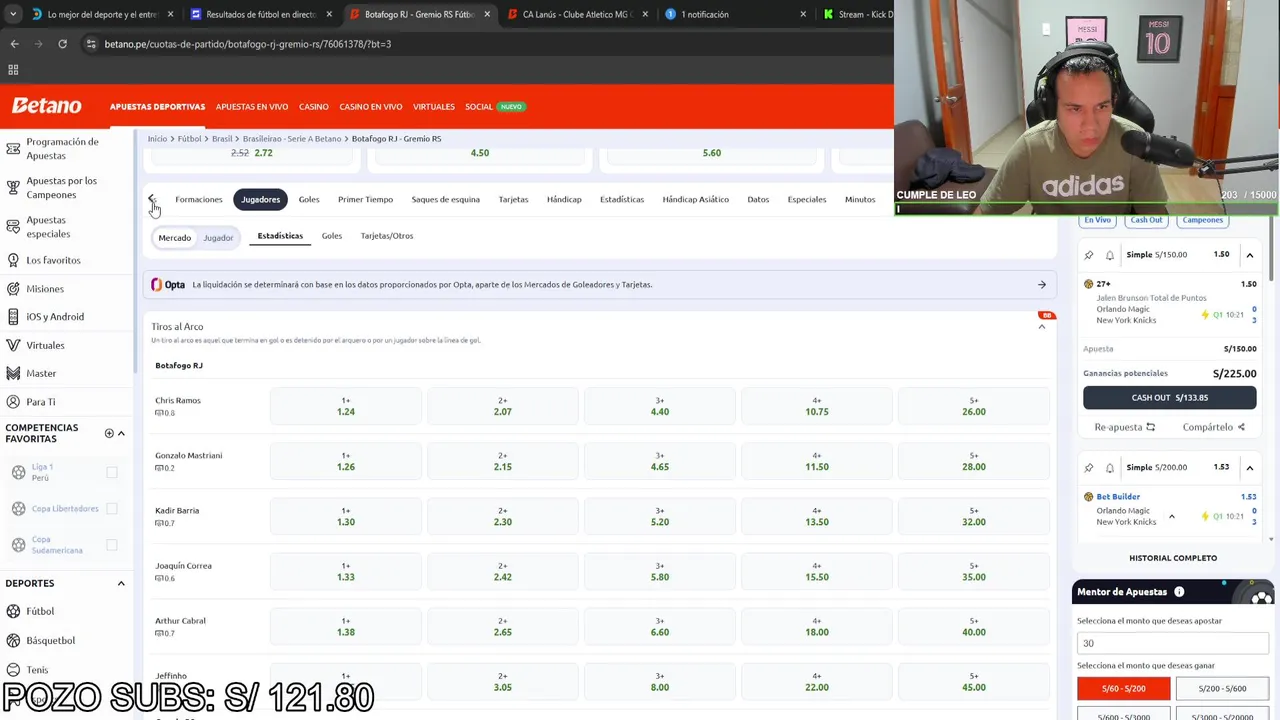Viewport: 1280px width, 720px height.
Task: Click Re-apuesta on first bet
Action: pyautogui.click(x=1125, y=427)
